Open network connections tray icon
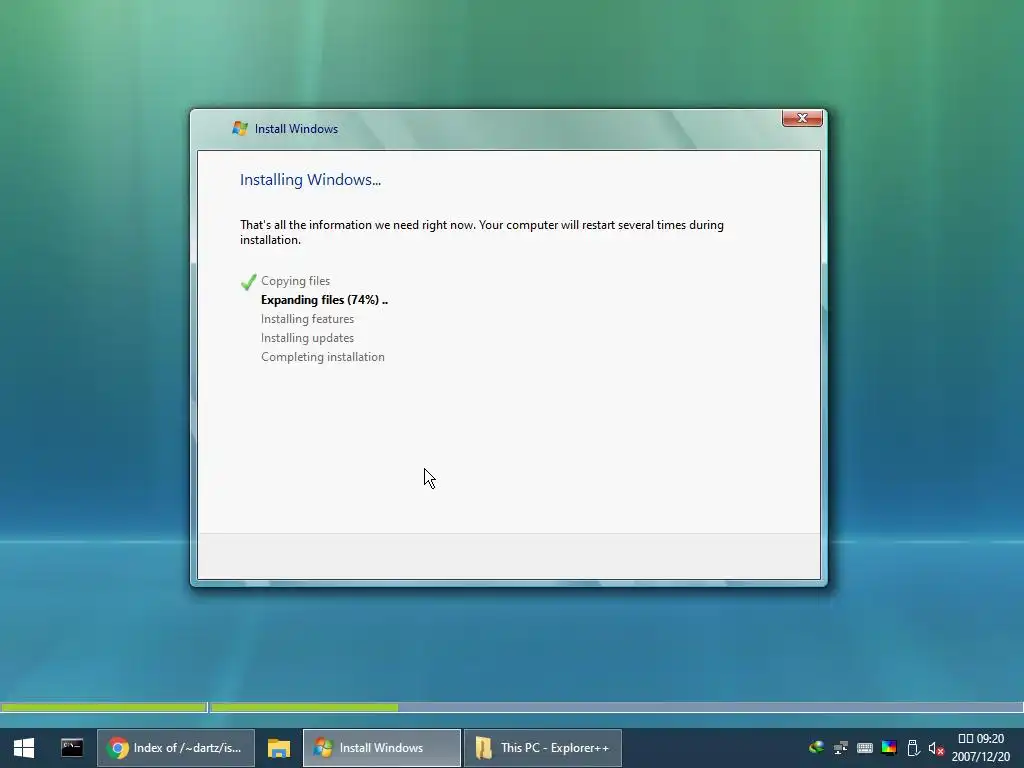Image resolution: width=1024 pixels, height=768 pixels. pyautogui.click(x=840, y=748)
